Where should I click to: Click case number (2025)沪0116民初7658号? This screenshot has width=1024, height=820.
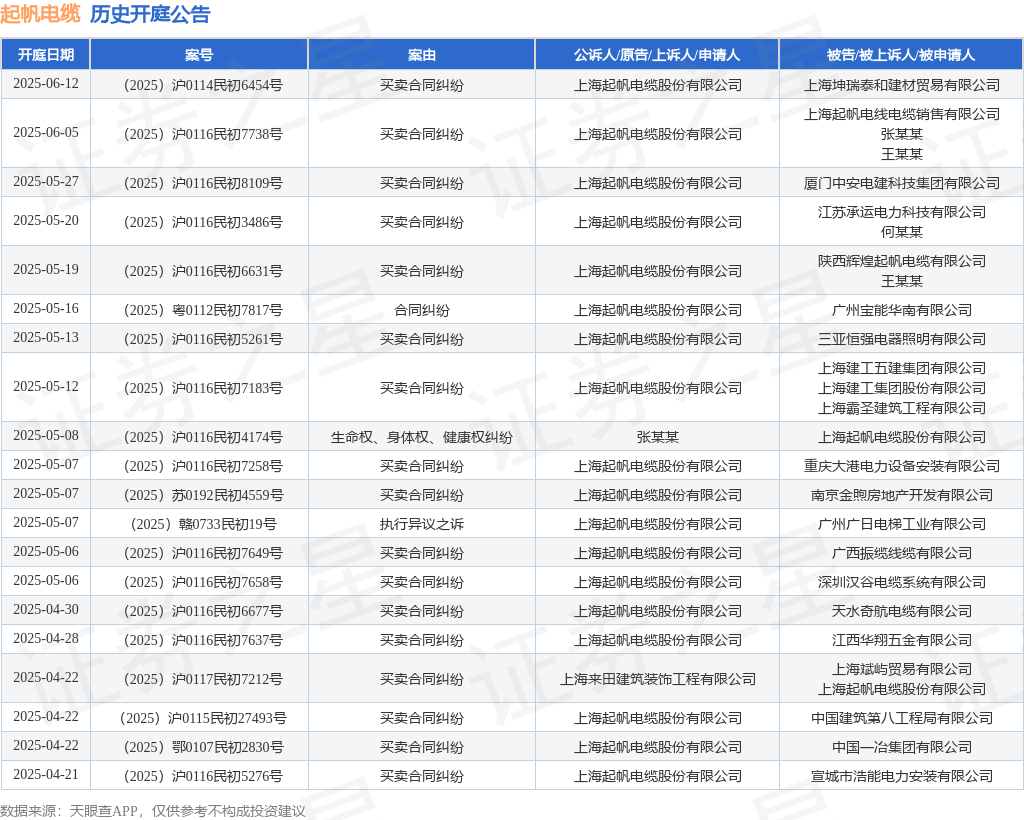pos(202,582)
